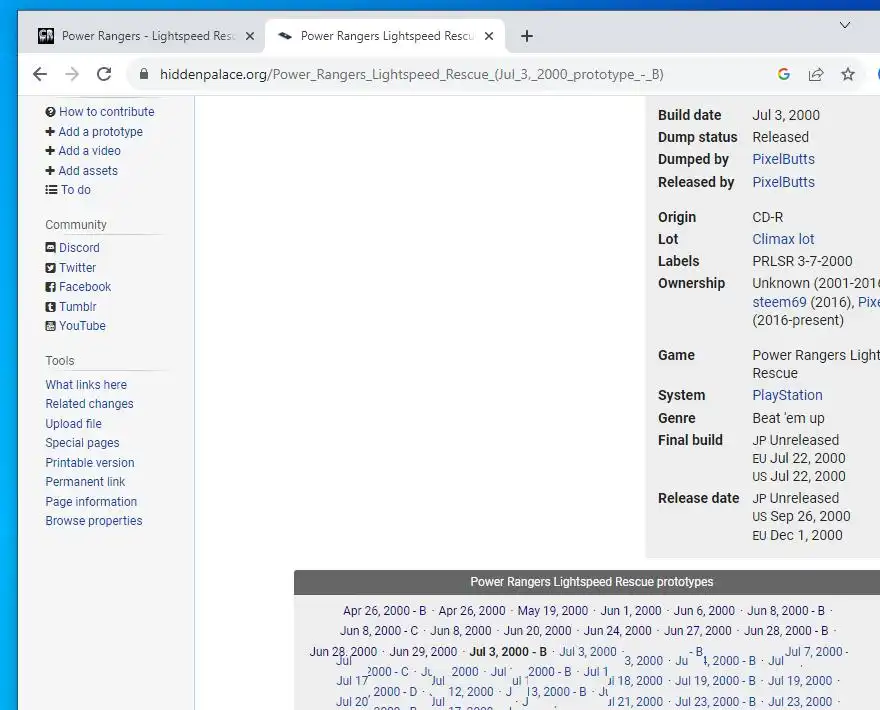Open the Twitter link
The width and height of the screenshot is (880, 710).
tap(77, 268)
